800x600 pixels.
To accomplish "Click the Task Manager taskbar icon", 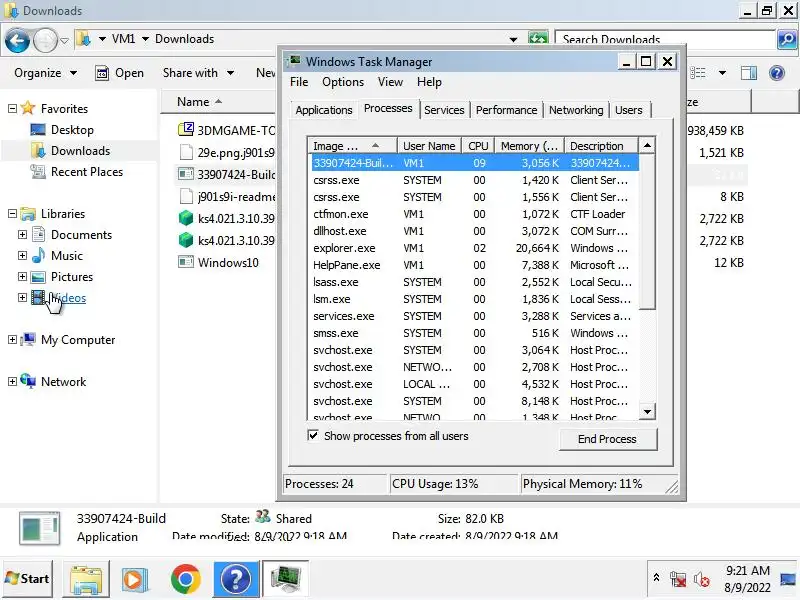I will tap(285, 579).
